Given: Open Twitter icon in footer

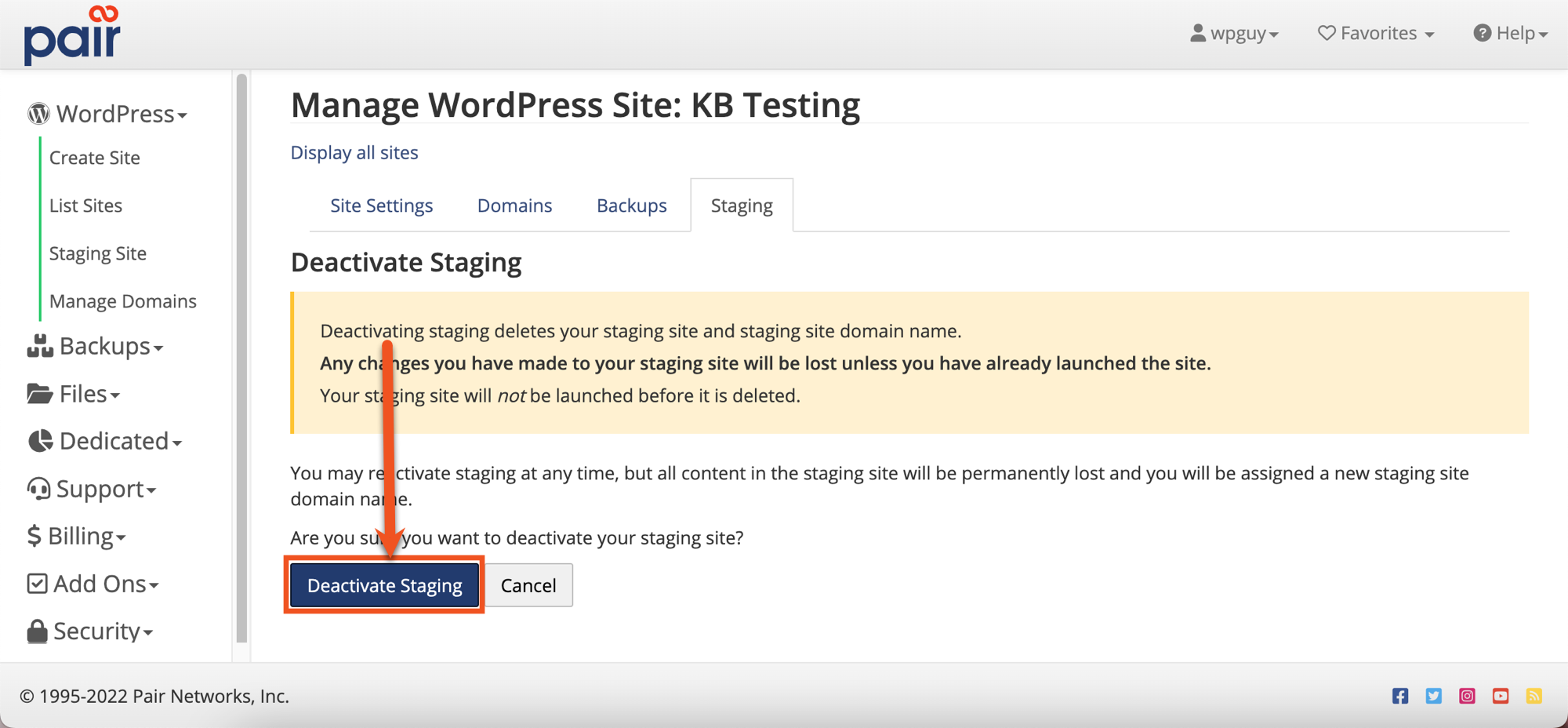Looking at the screenshot, I should pyautogui.click(x=1434, y=696).
